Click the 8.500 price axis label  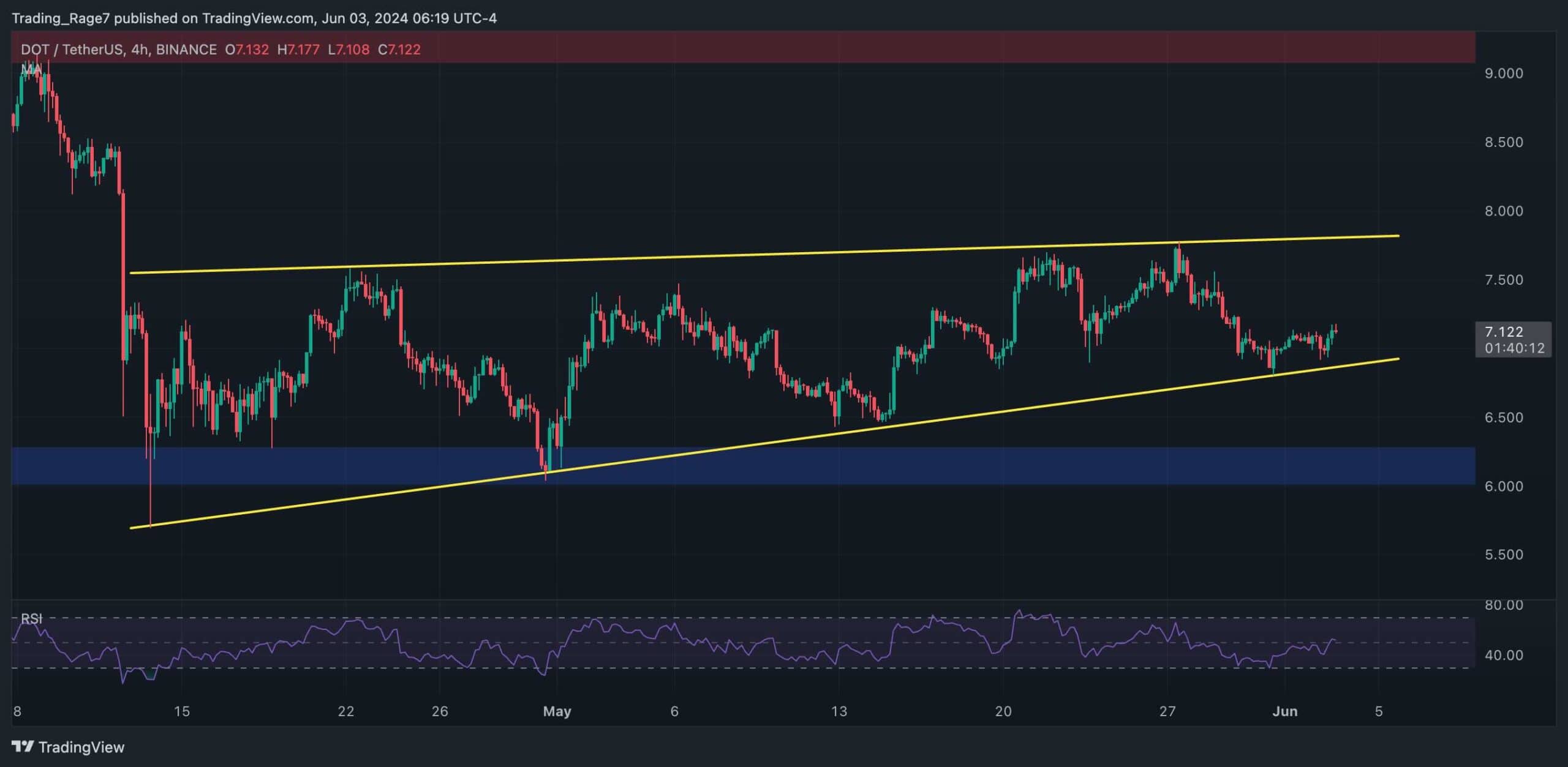(1504, 142)
